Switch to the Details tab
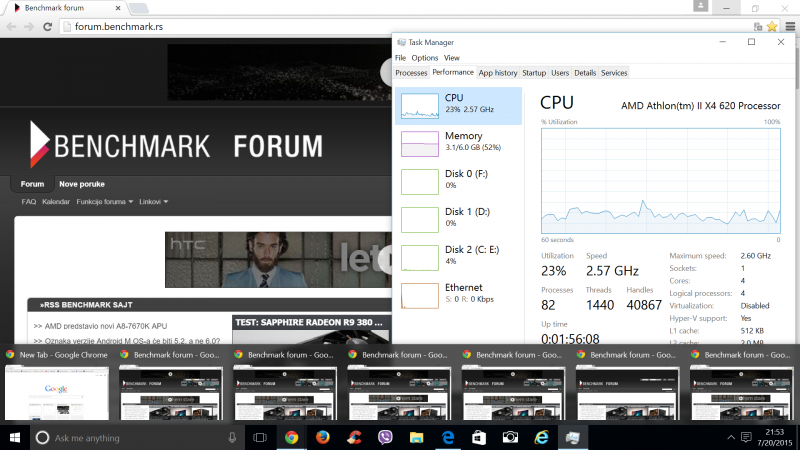Viewport: 800px width, 450px height. pyautogui.click(x=585, y=73)
